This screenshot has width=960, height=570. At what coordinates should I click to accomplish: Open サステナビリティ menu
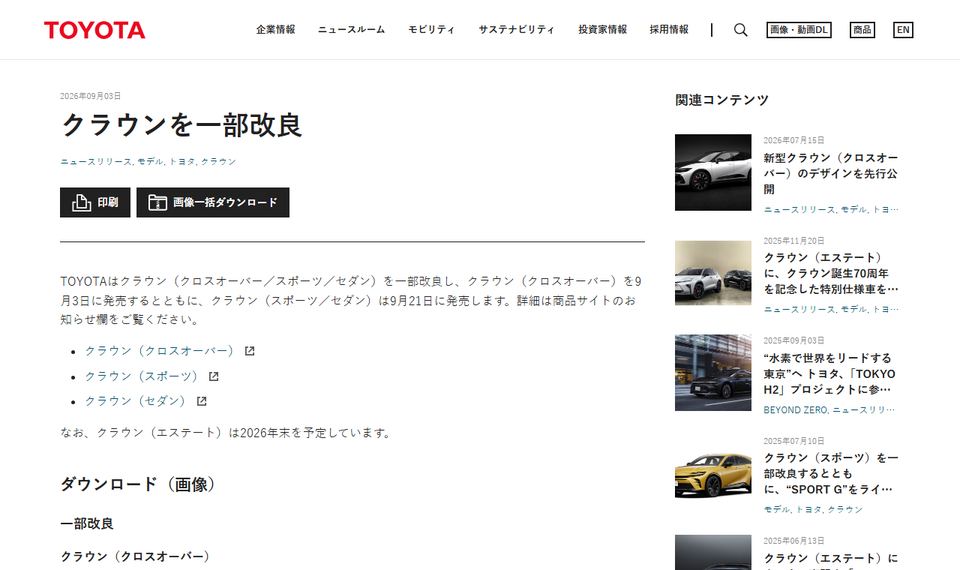(516, 29)
